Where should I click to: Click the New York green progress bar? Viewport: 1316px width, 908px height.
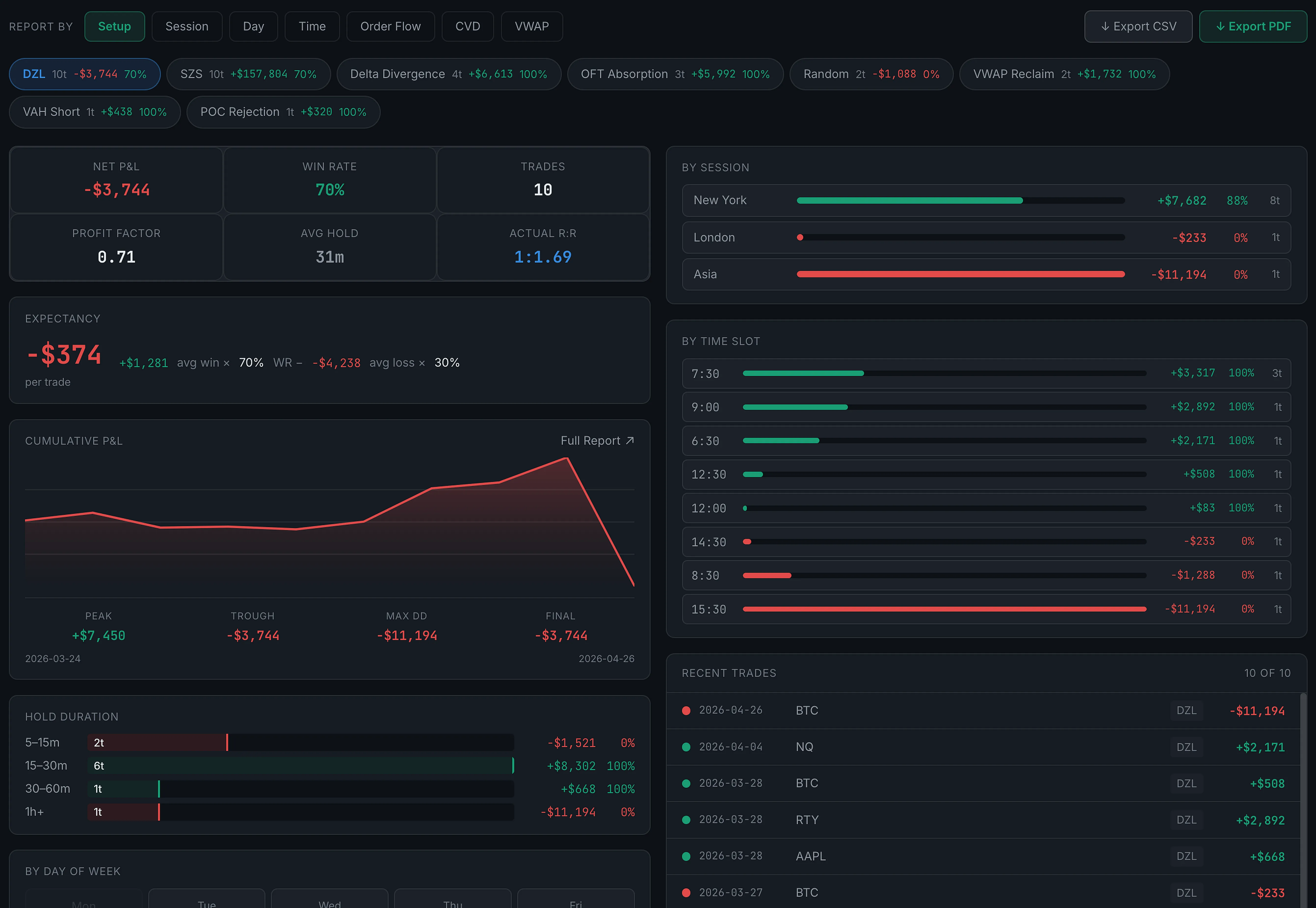click(x=909, y=200)
